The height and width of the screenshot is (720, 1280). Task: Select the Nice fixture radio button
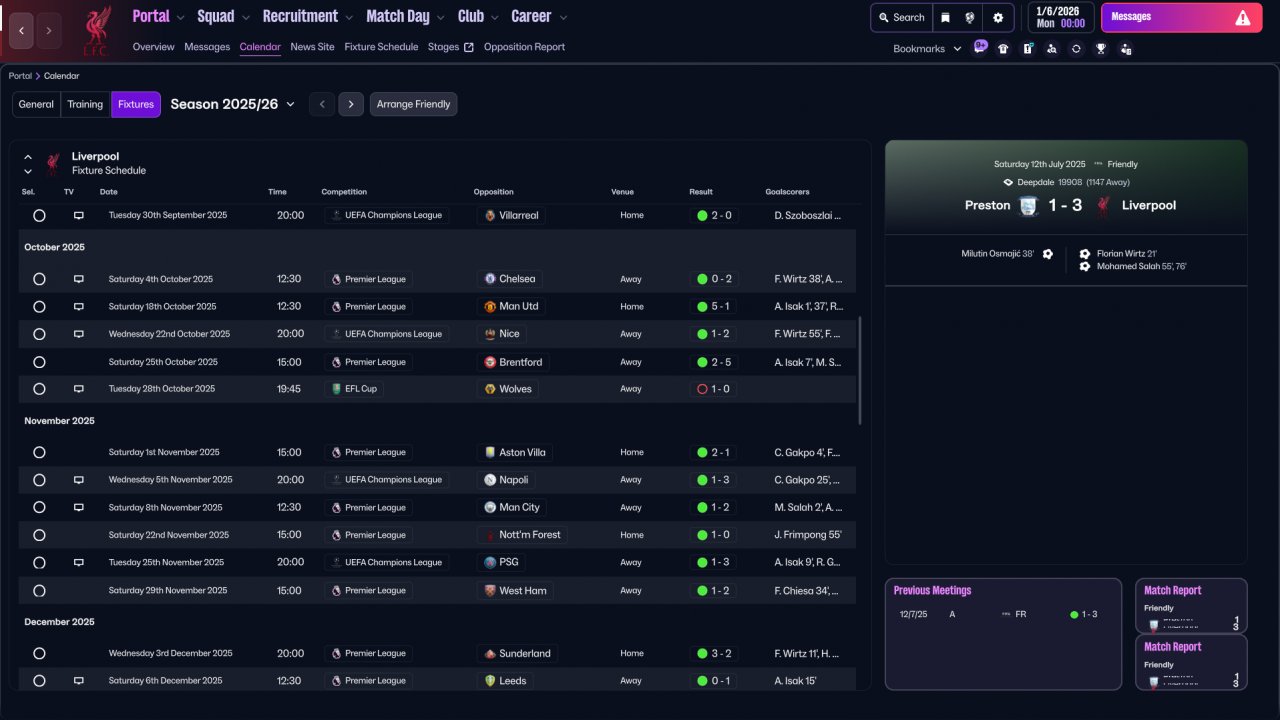click(x=39, y=334)
